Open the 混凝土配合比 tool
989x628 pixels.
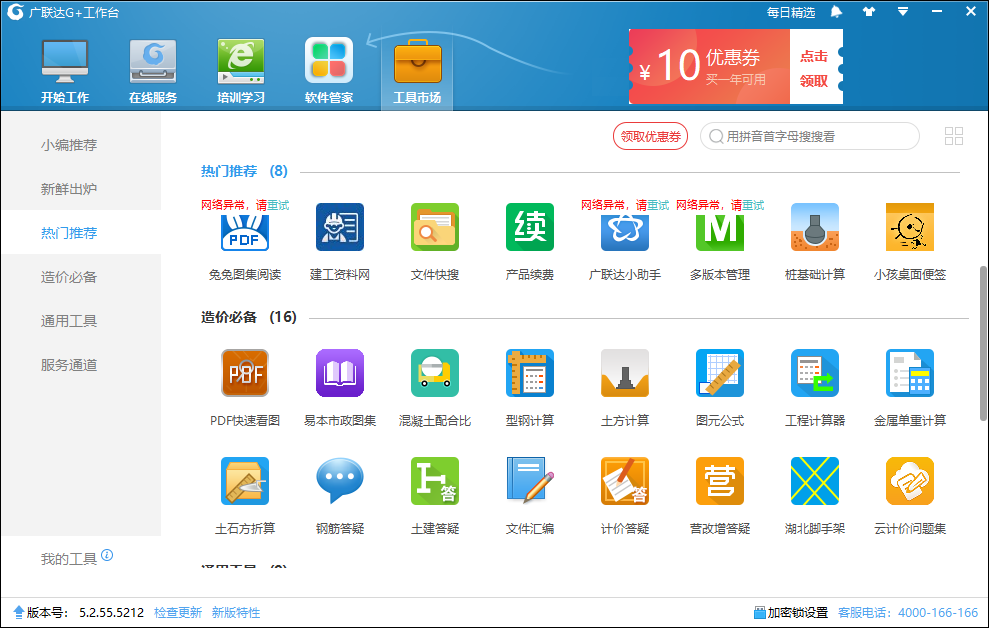435,373
